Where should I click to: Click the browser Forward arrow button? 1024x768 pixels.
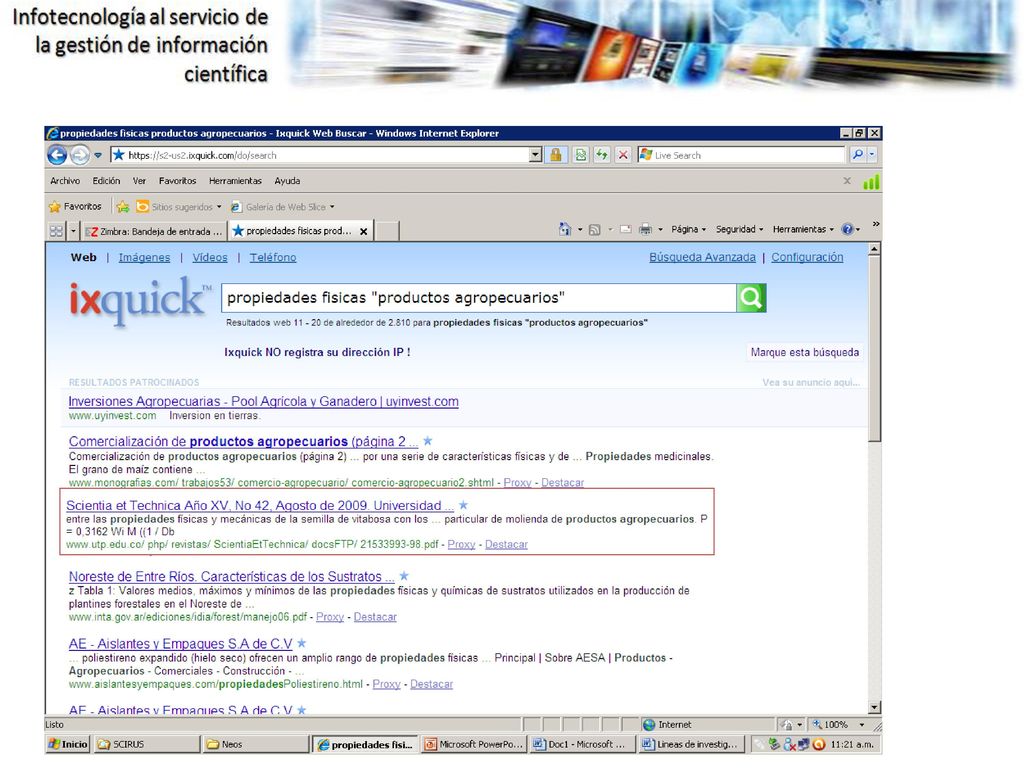pos(80,155)
